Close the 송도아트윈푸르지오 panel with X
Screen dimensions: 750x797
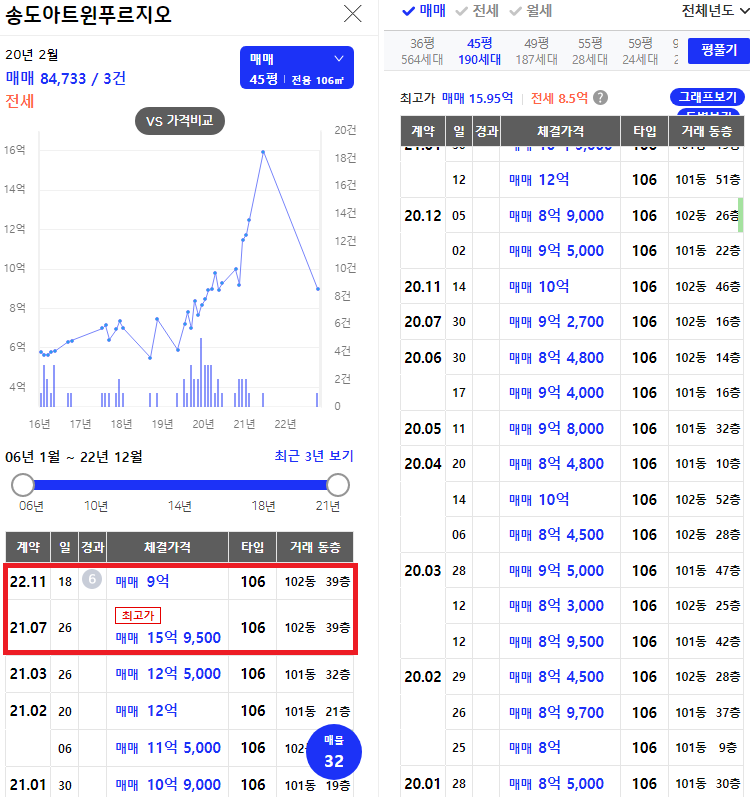(x=352, y=14)
